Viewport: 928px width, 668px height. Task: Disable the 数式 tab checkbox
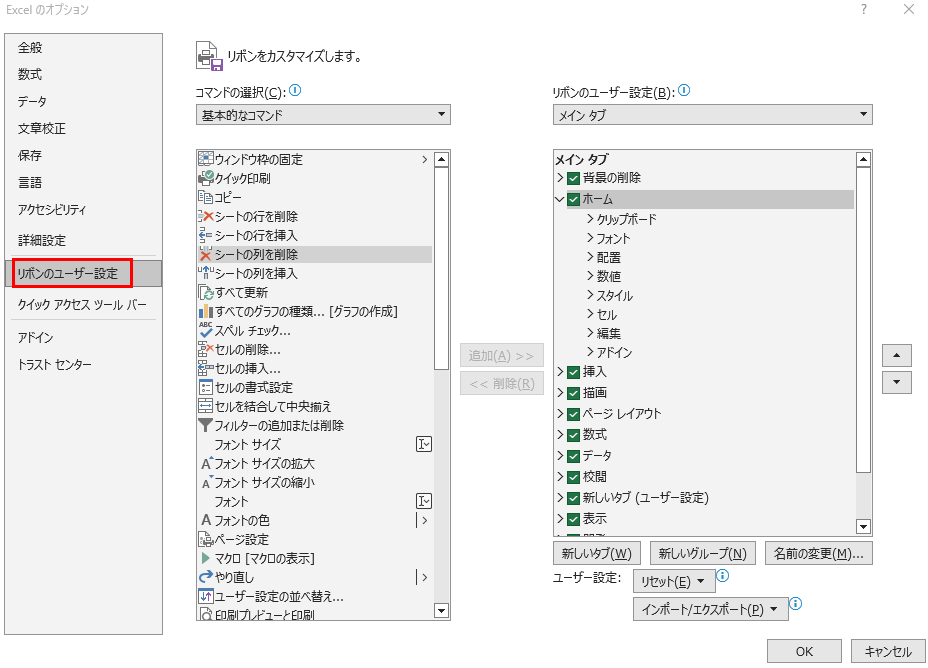click(573, 435)
